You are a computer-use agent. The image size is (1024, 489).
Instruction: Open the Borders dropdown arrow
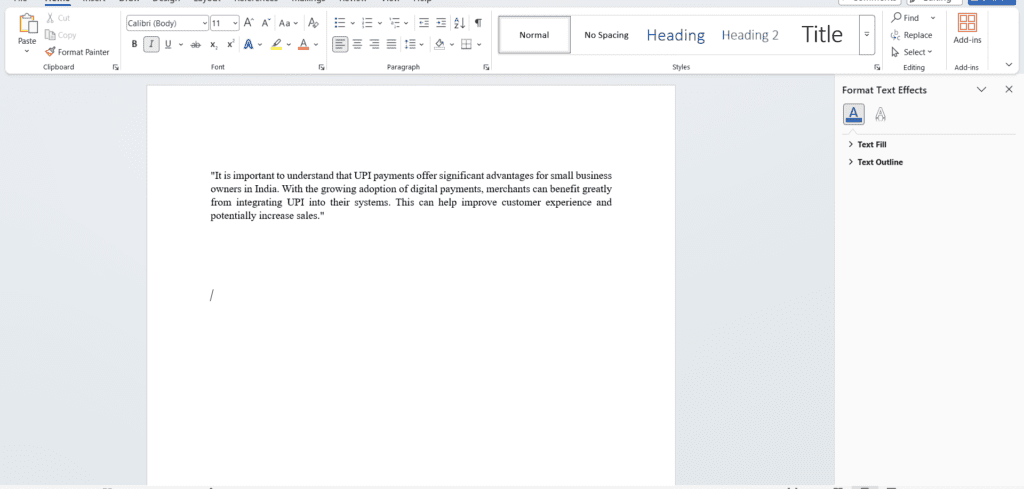(479, 44)
